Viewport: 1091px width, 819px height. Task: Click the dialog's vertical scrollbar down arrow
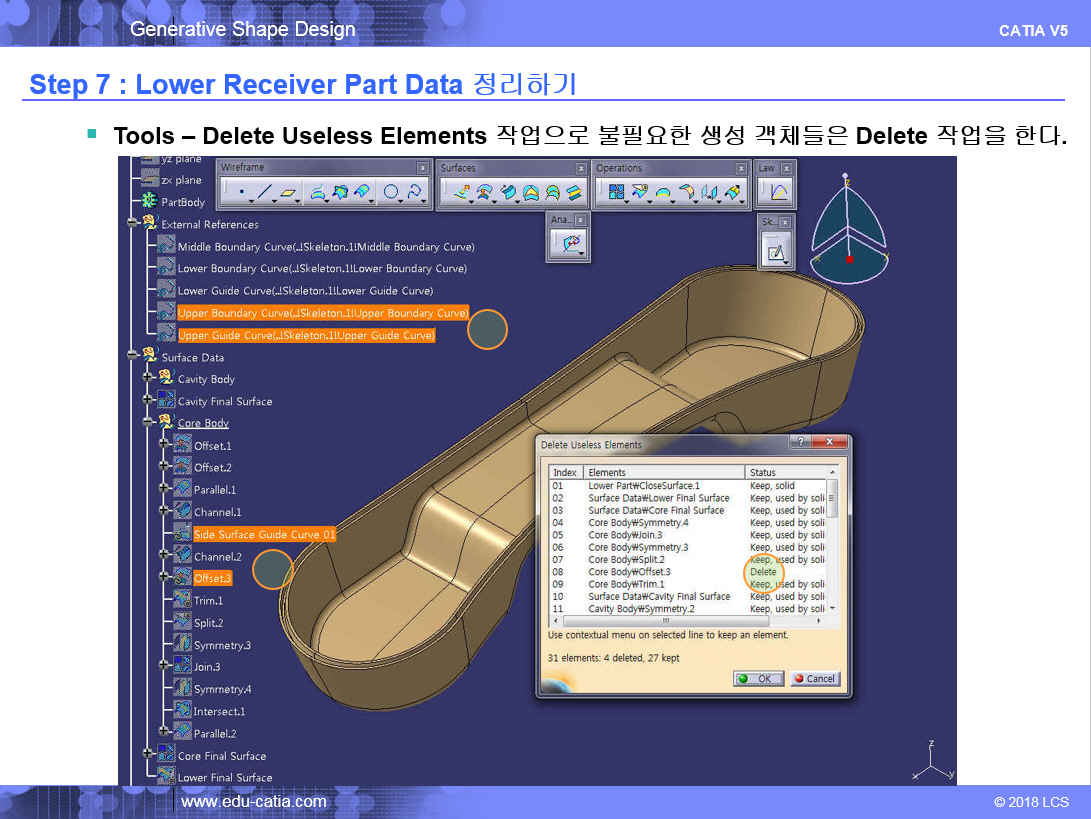coord(832,608)
